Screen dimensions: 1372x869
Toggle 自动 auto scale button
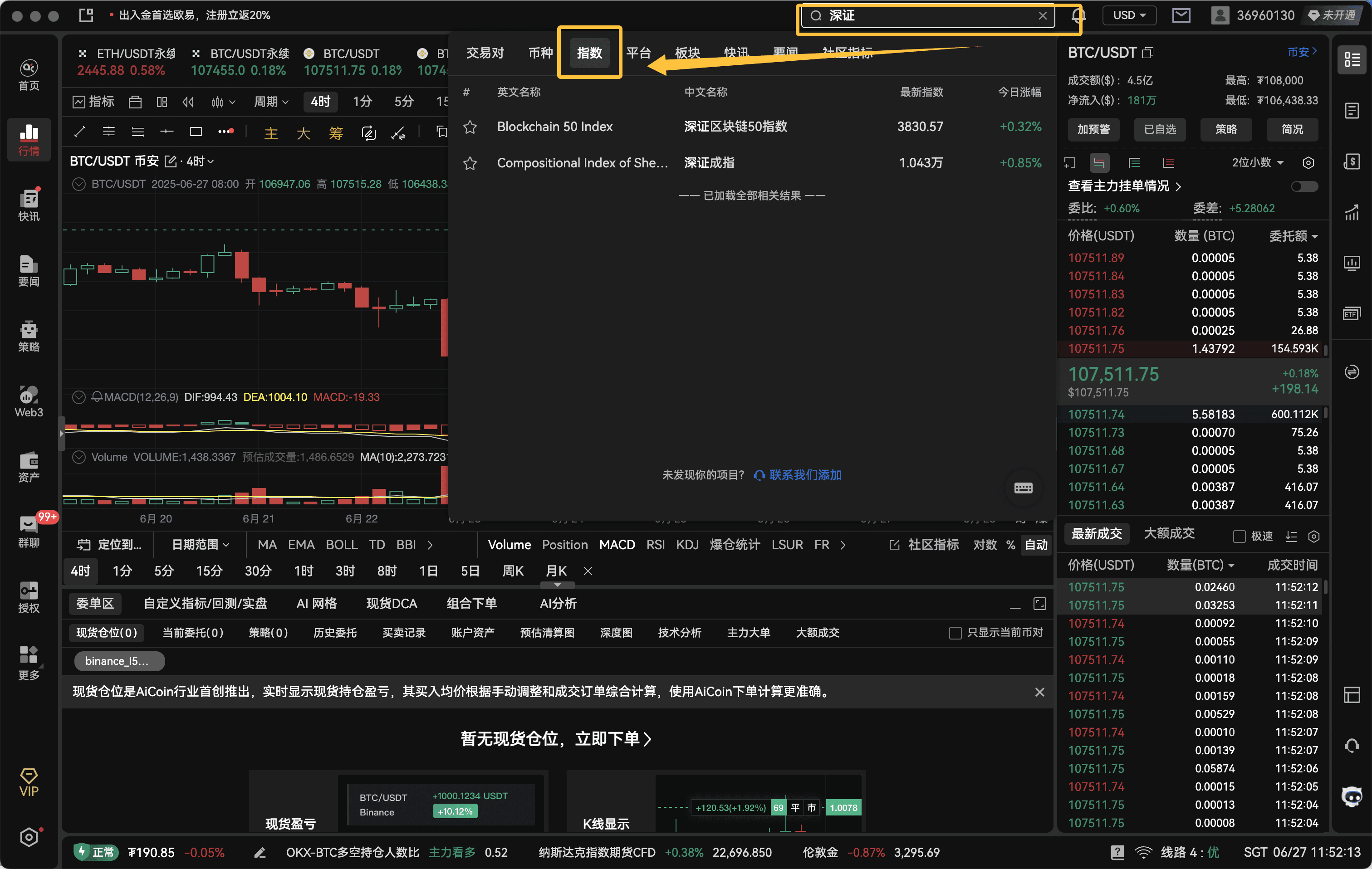click(1036, 545)
